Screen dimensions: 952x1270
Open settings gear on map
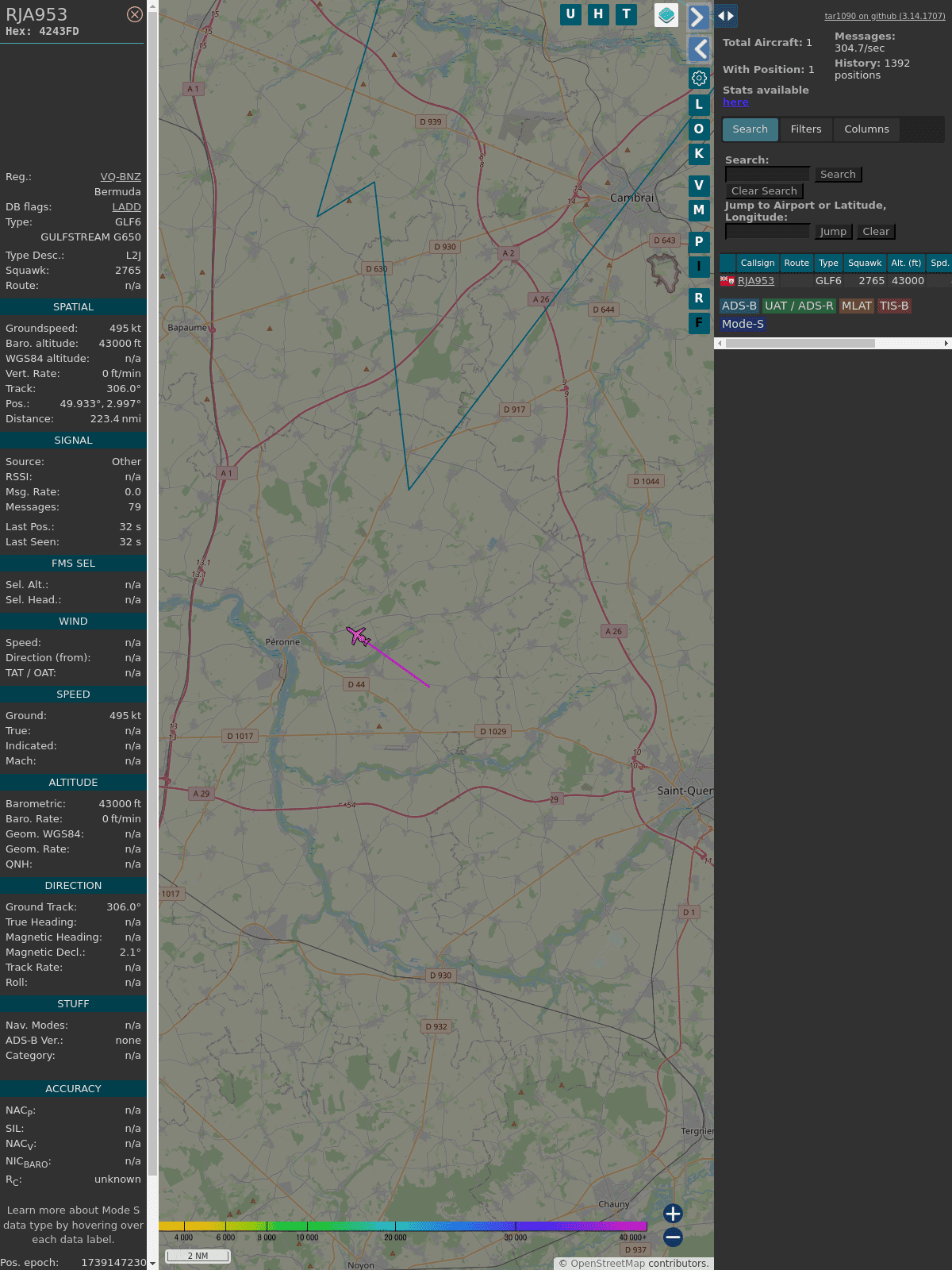[699, 78]
